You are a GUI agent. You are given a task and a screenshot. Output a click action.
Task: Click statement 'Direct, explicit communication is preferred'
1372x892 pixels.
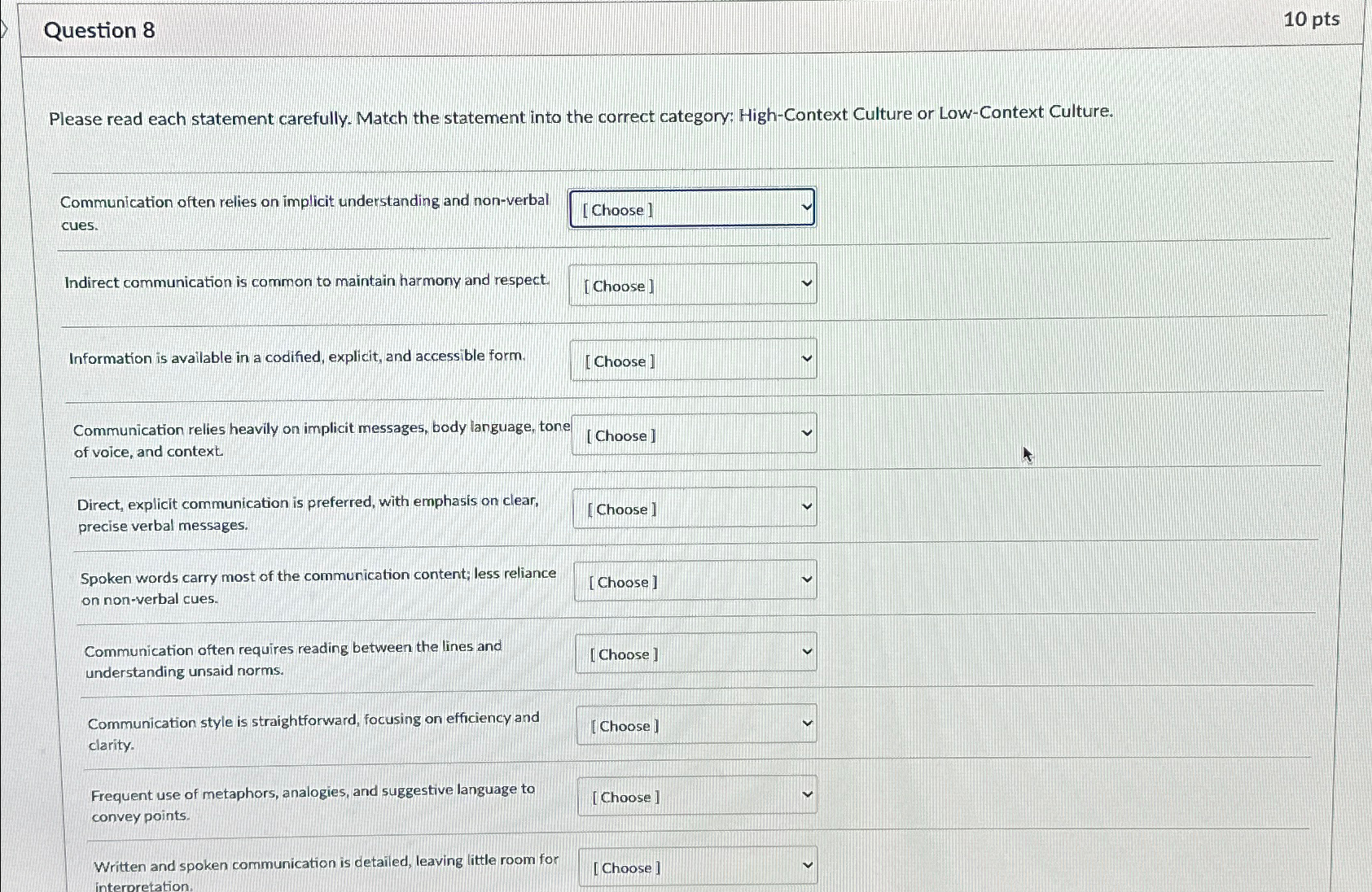coord(309,514)
